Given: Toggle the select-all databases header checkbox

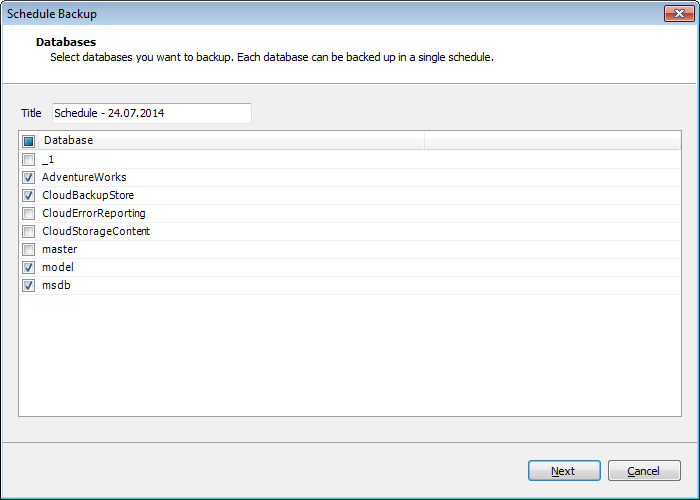Looking at the screenshot, I should tap(29, 142).
